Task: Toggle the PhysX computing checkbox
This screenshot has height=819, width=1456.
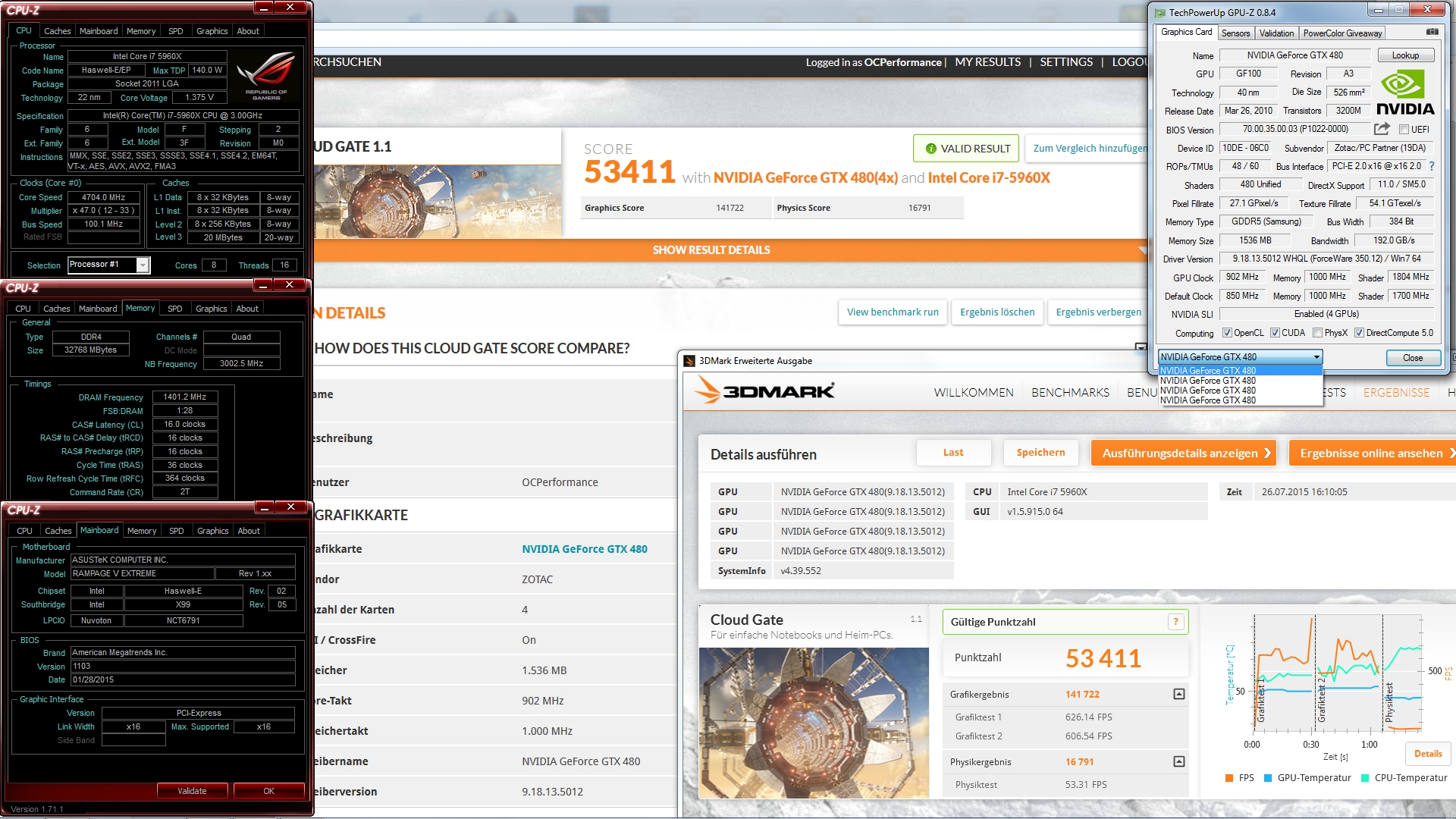Action: [x=1318, y=333]
